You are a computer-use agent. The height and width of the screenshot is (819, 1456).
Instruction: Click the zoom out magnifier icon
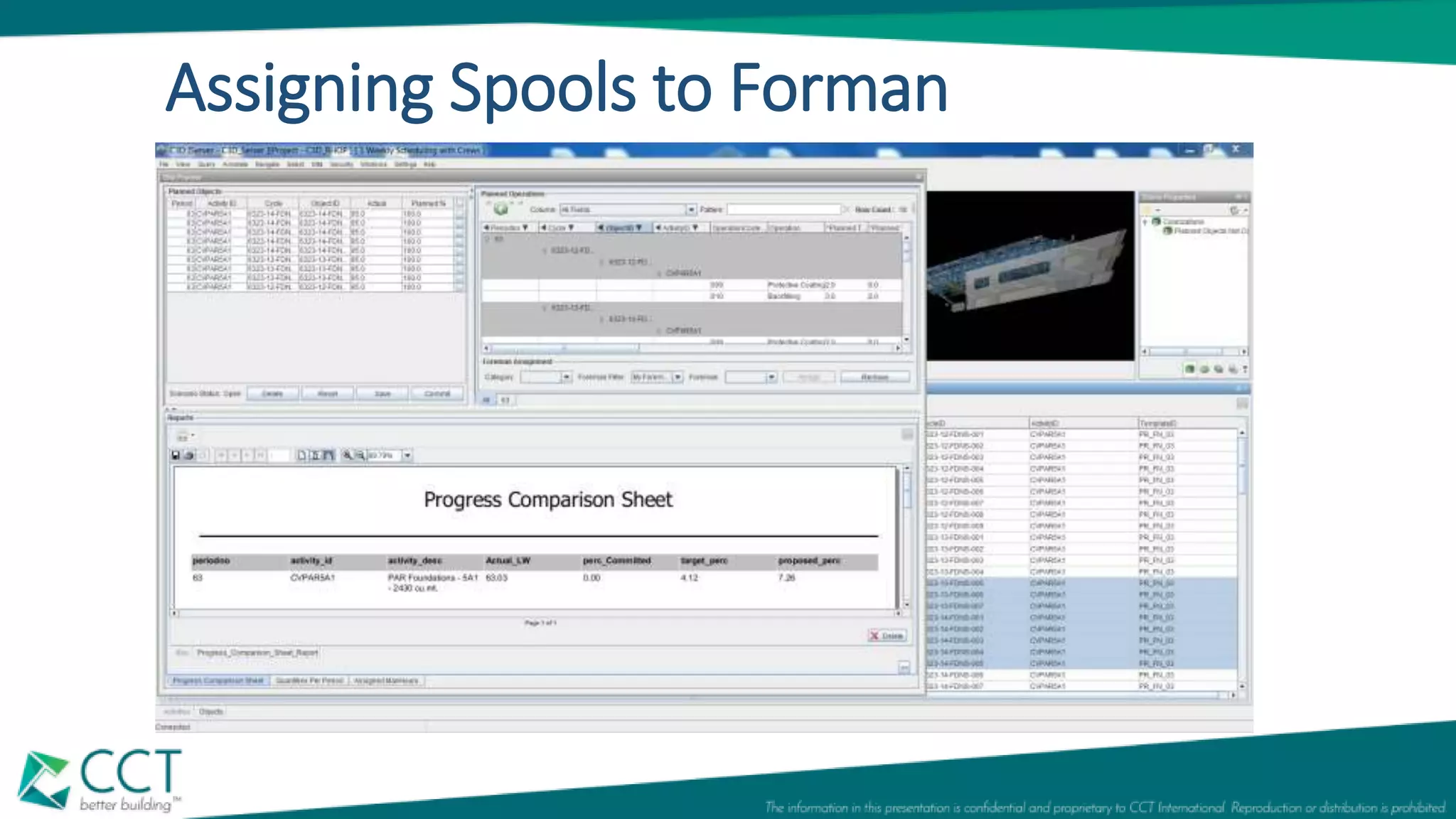(x=360, y=455)
